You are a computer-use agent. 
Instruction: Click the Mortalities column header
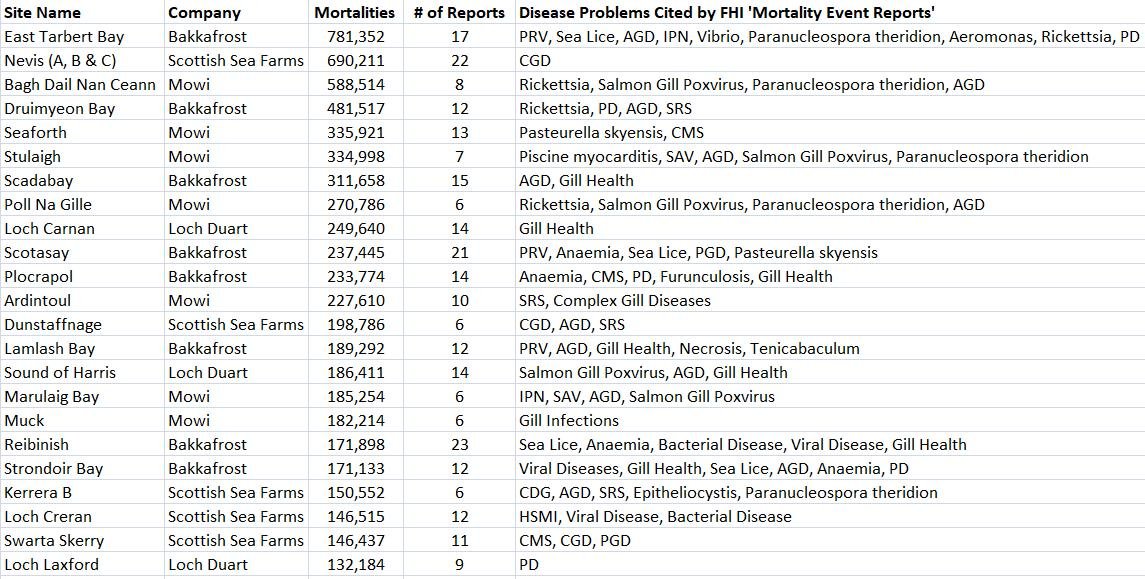[x=354, y=13]
